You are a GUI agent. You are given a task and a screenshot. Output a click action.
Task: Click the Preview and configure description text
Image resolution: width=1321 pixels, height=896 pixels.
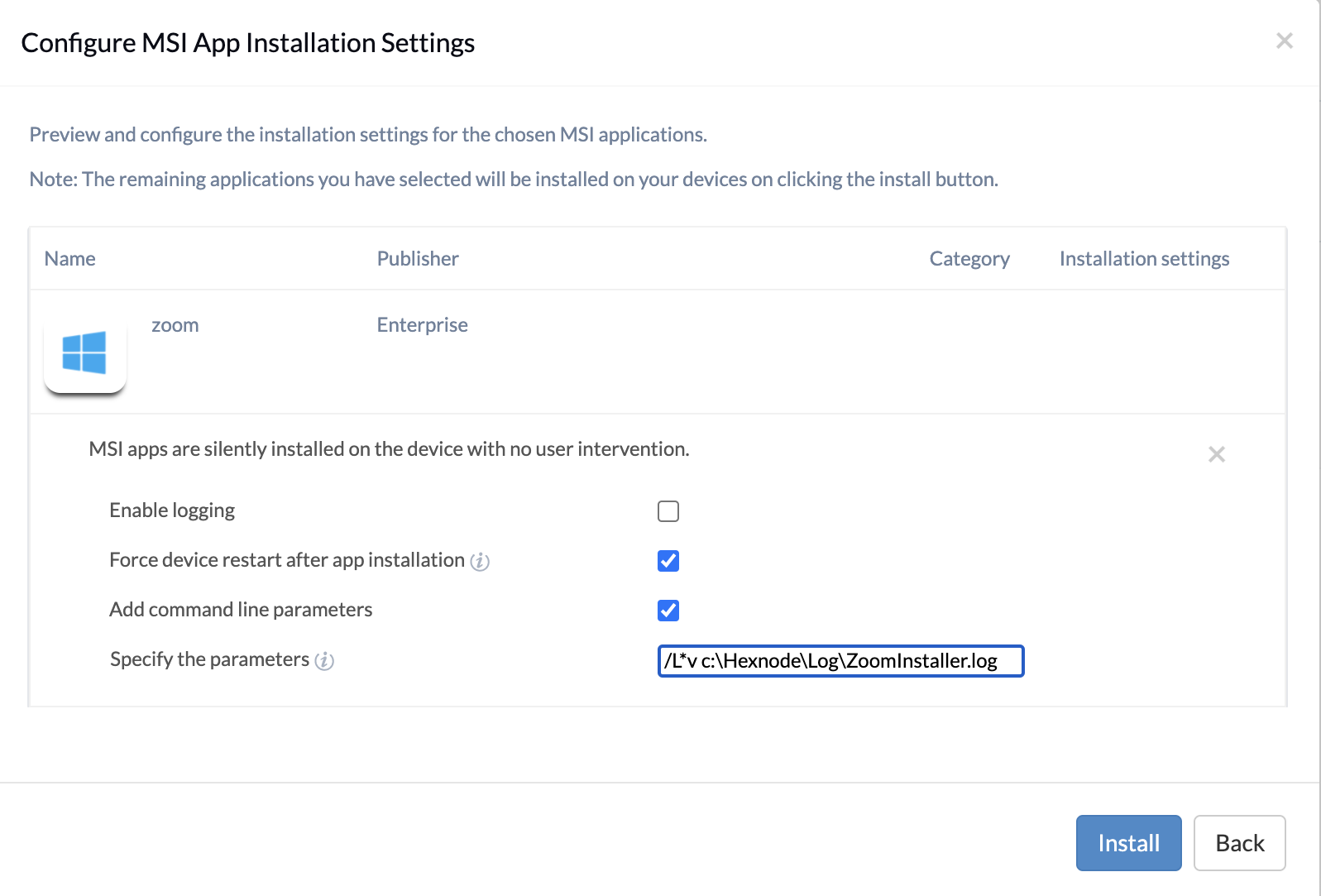(368, 135)
